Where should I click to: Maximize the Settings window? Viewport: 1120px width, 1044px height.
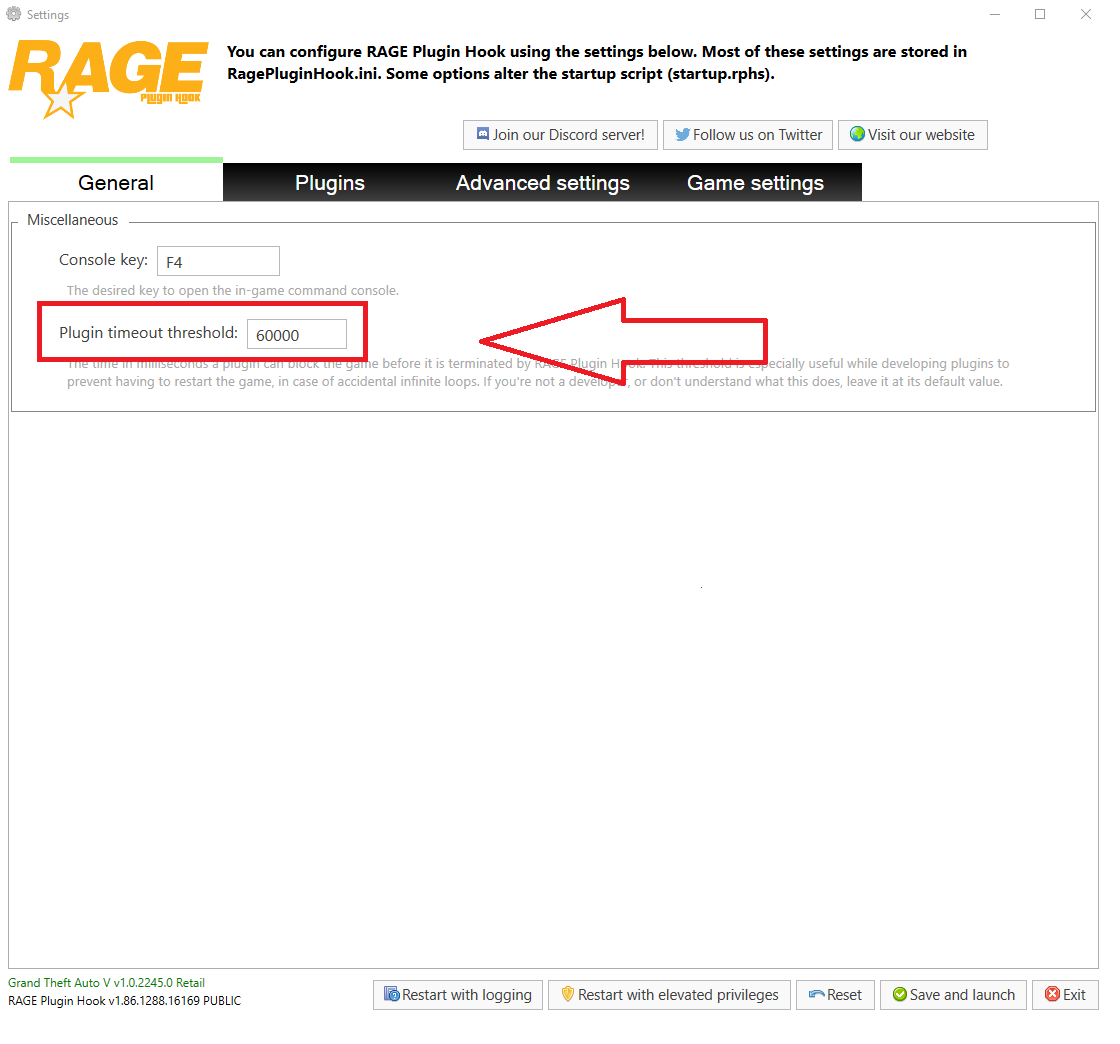[1040, 14]
